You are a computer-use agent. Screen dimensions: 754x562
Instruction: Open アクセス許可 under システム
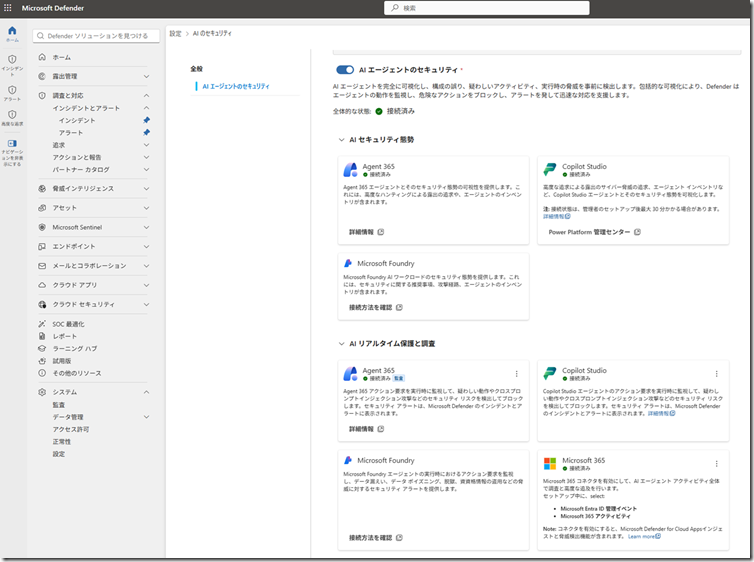[71, 429]
